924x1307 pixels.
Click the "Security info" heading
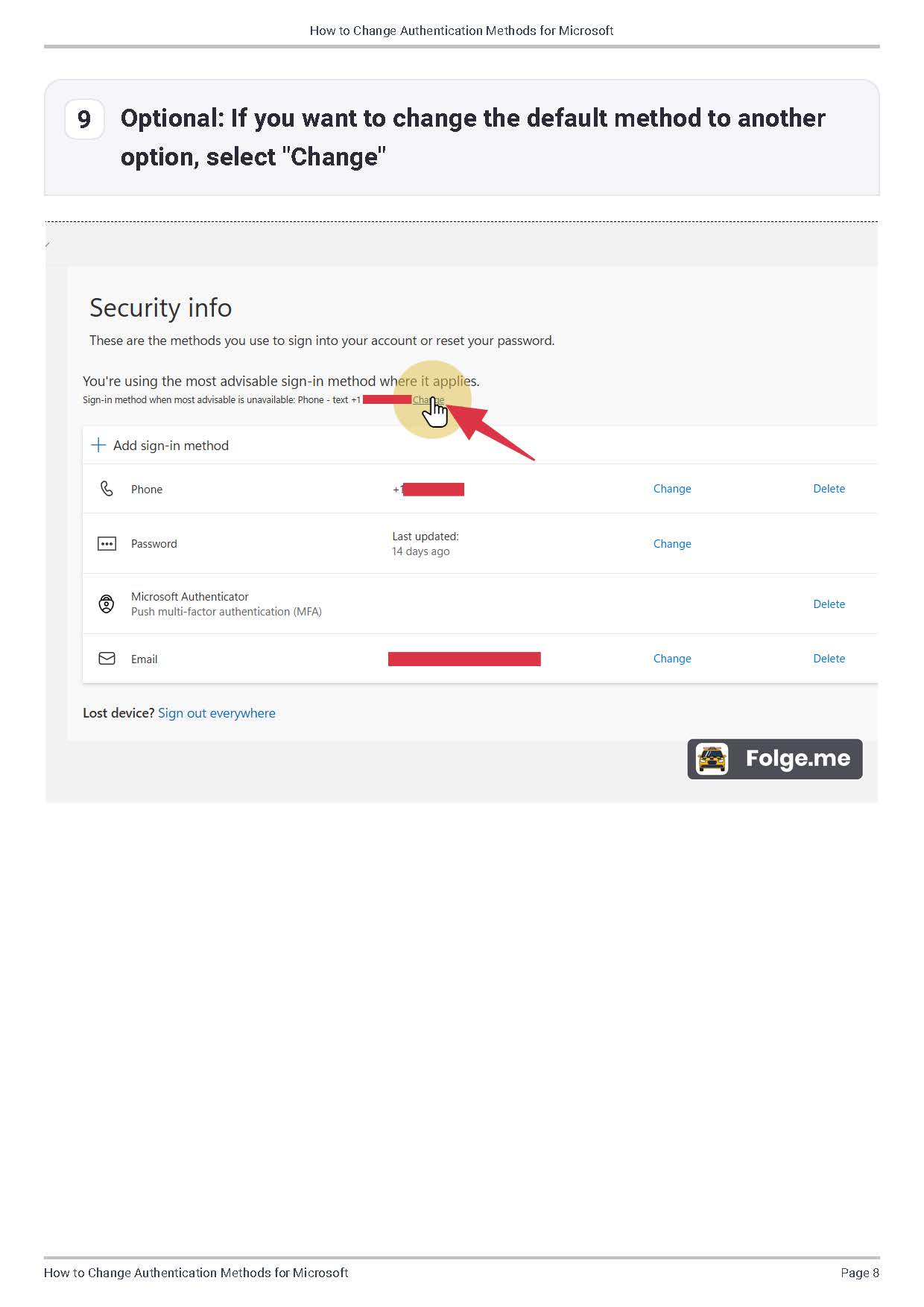pos(160,308)
